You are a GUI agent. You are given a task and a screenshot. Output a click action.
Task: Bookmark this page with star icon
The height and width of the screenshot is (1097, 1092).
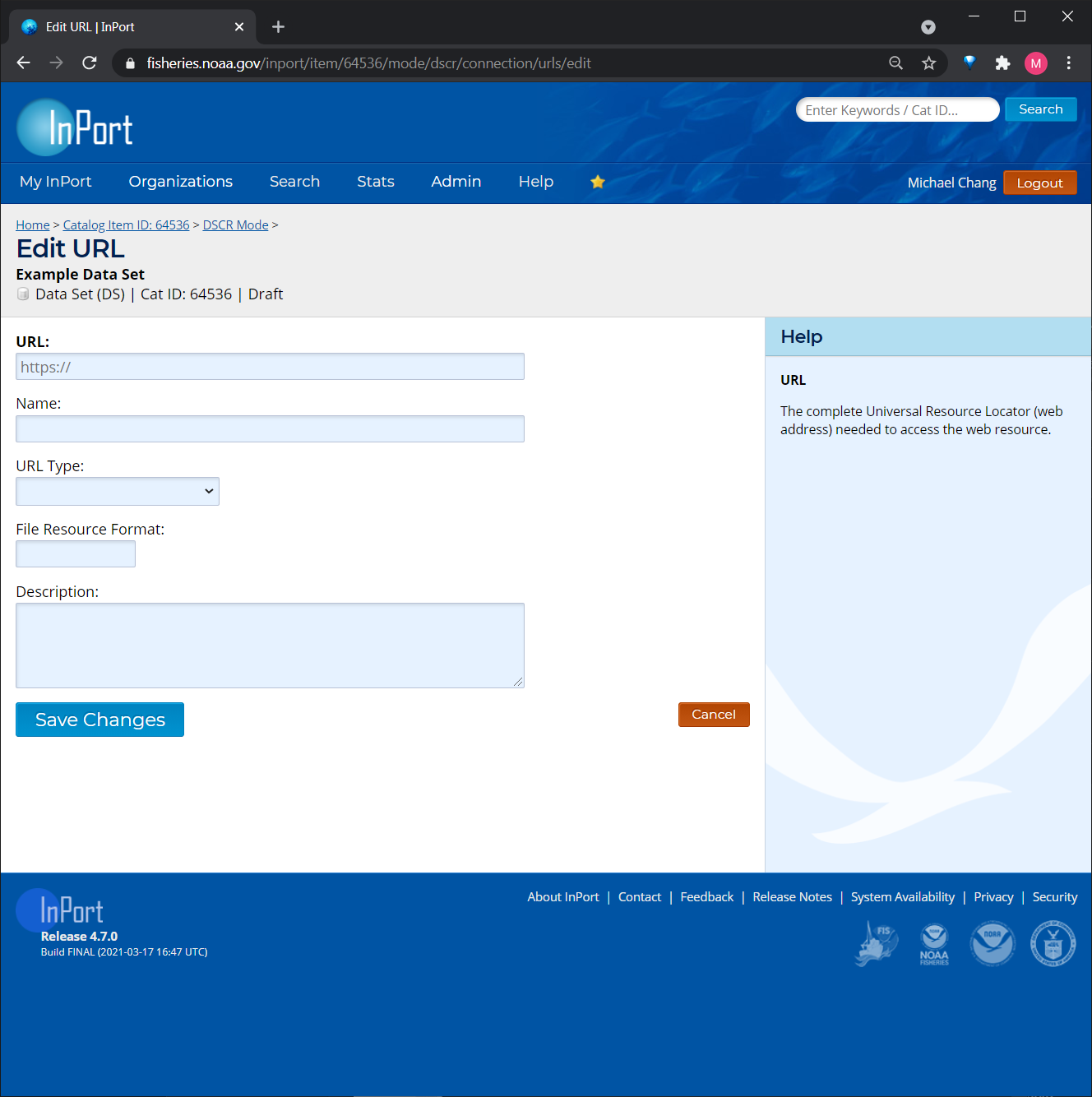click(x=929, y=63)
